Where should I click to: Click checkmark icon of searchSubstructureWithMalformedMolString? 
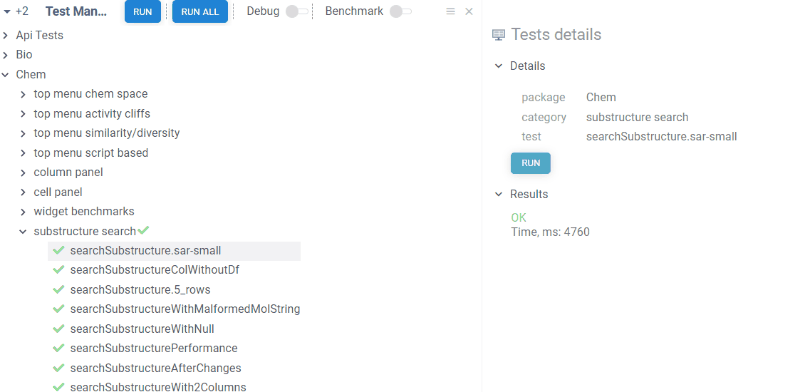59,309
